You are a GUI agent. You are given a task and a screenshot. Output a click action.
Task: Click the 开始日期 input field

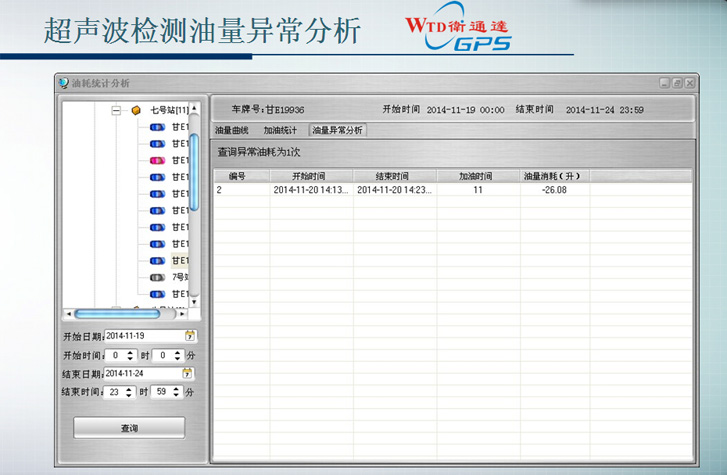[142, 336]
